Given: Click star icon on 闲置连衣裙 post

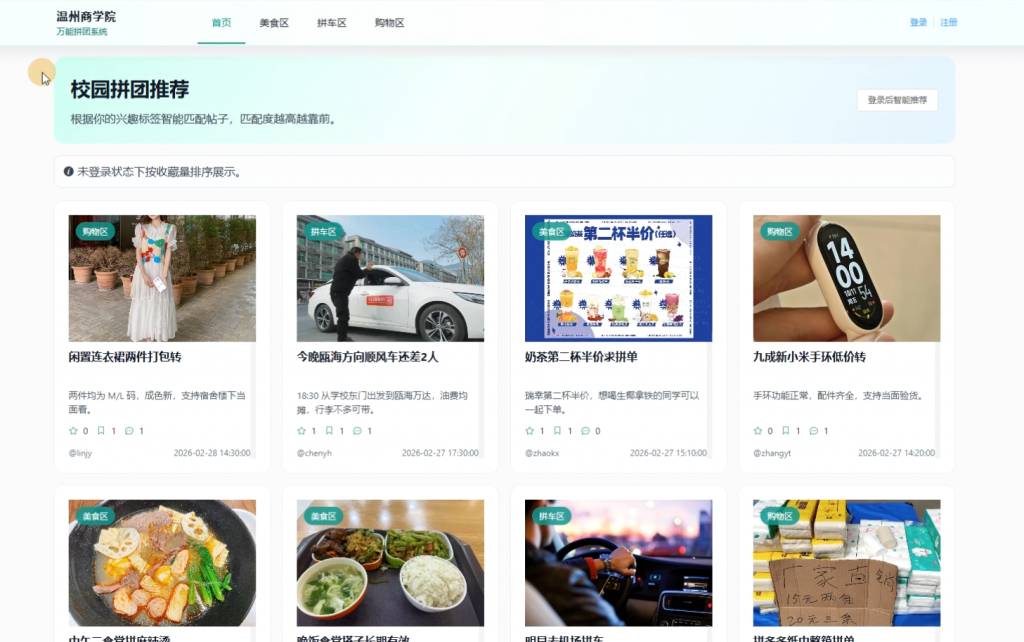Looking at the screenshot, I should click(73, 431).
